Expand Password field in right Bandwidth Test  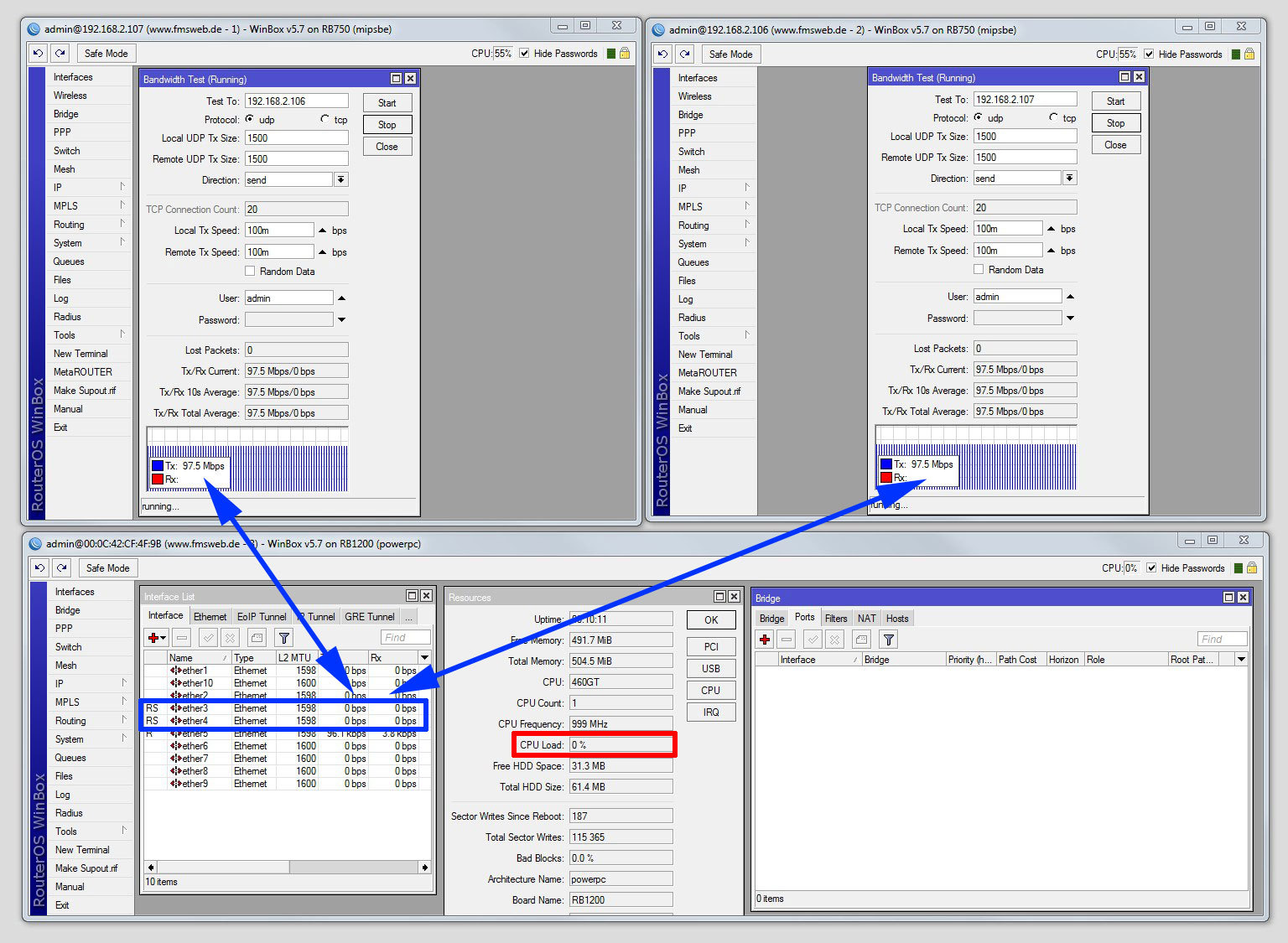1070,319
